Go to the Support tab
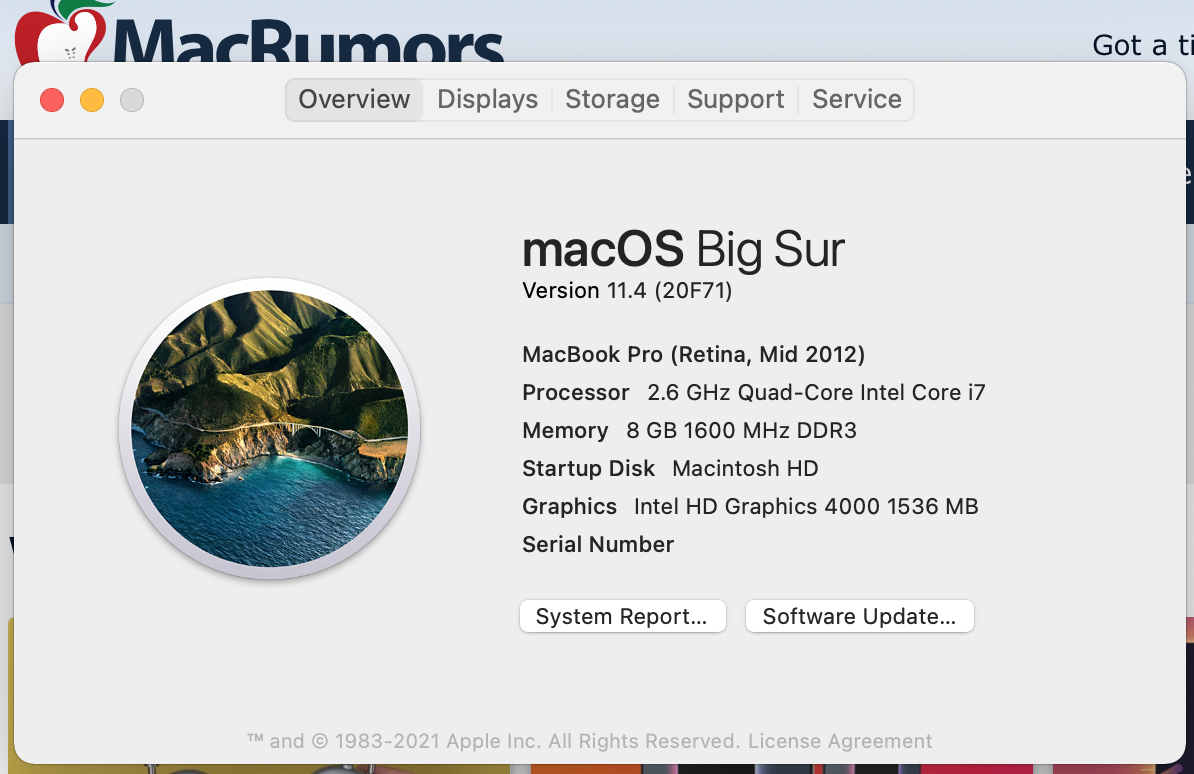Viewport: 1194px width, 774px height. tap(735, 100)
